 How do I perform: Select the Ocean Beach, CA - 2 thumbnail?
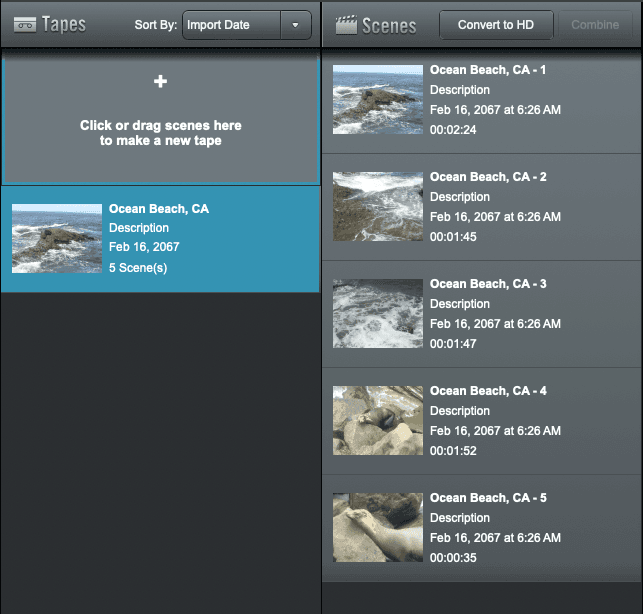pos(378,207)
